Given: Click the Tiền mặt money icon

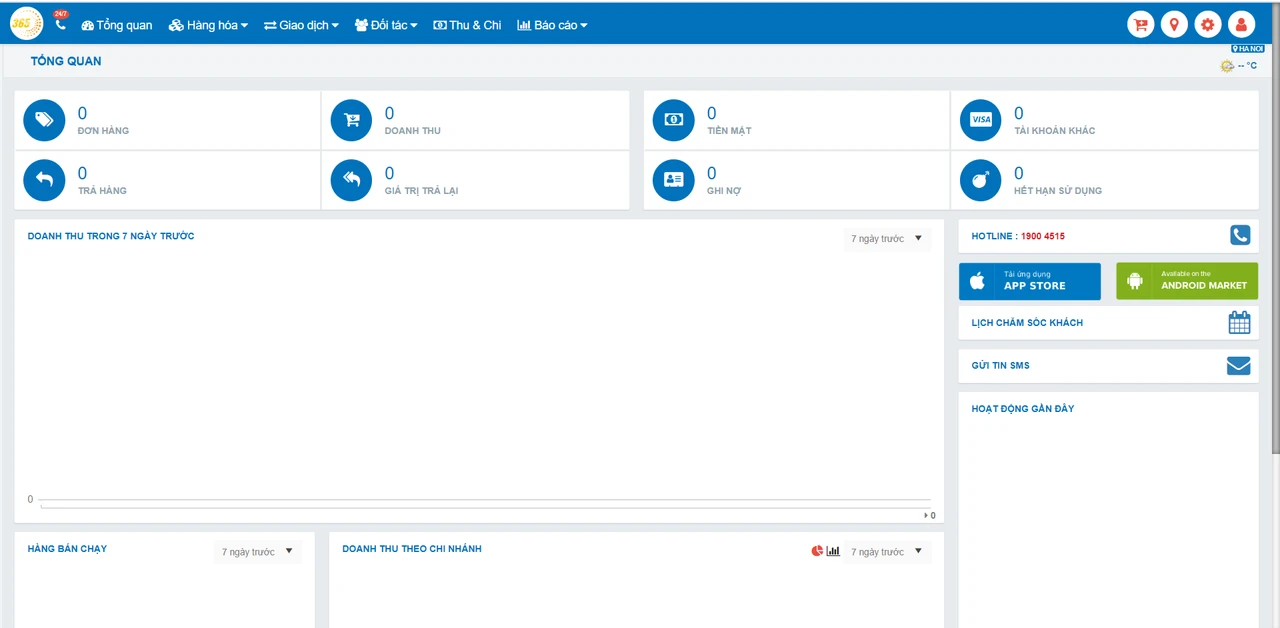Looking at the screenshot, I should coord(673,120).
